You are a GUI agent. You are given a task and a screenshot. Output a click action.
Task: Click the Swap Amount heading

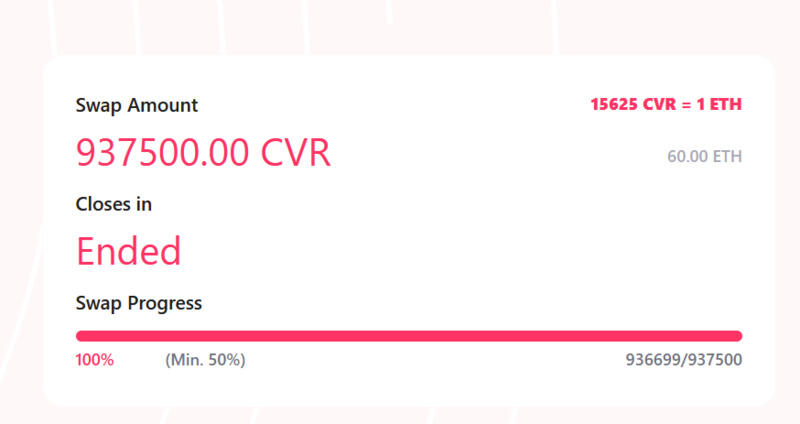click(x=137, y=105)
